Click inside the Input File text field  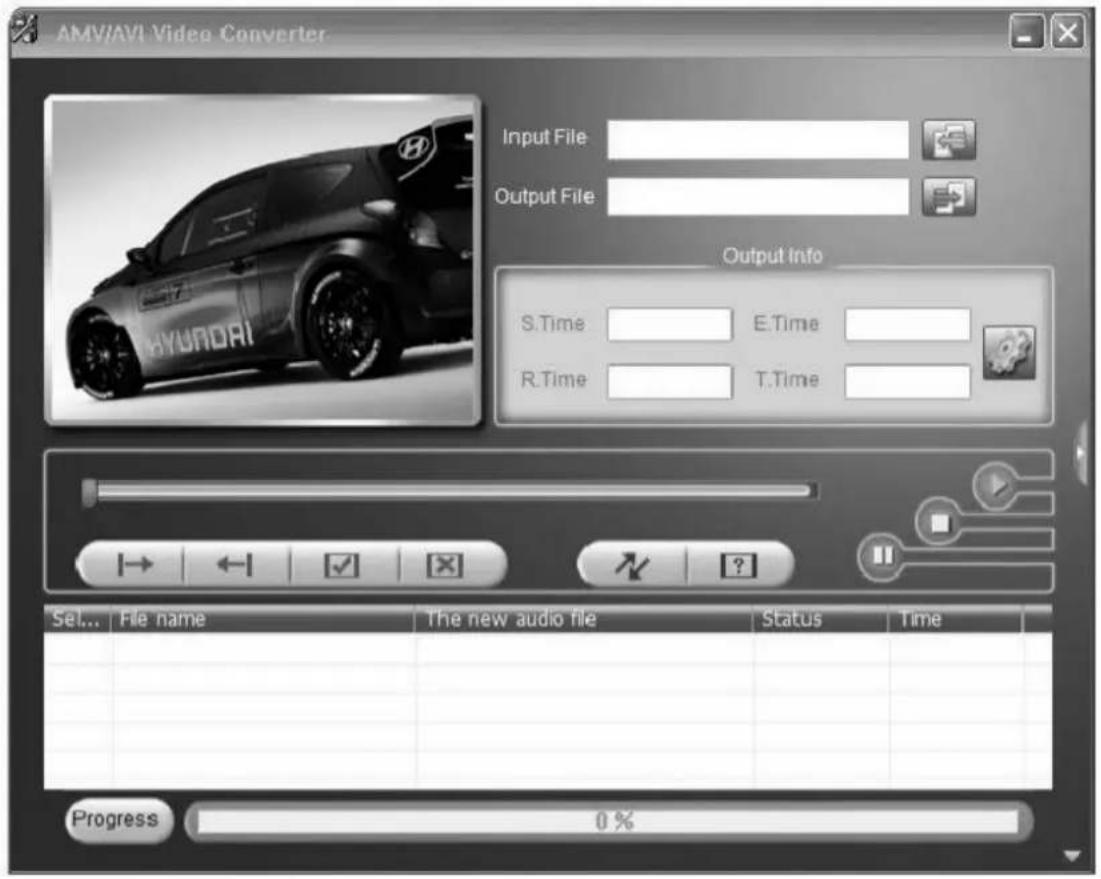tap(758, 139)
